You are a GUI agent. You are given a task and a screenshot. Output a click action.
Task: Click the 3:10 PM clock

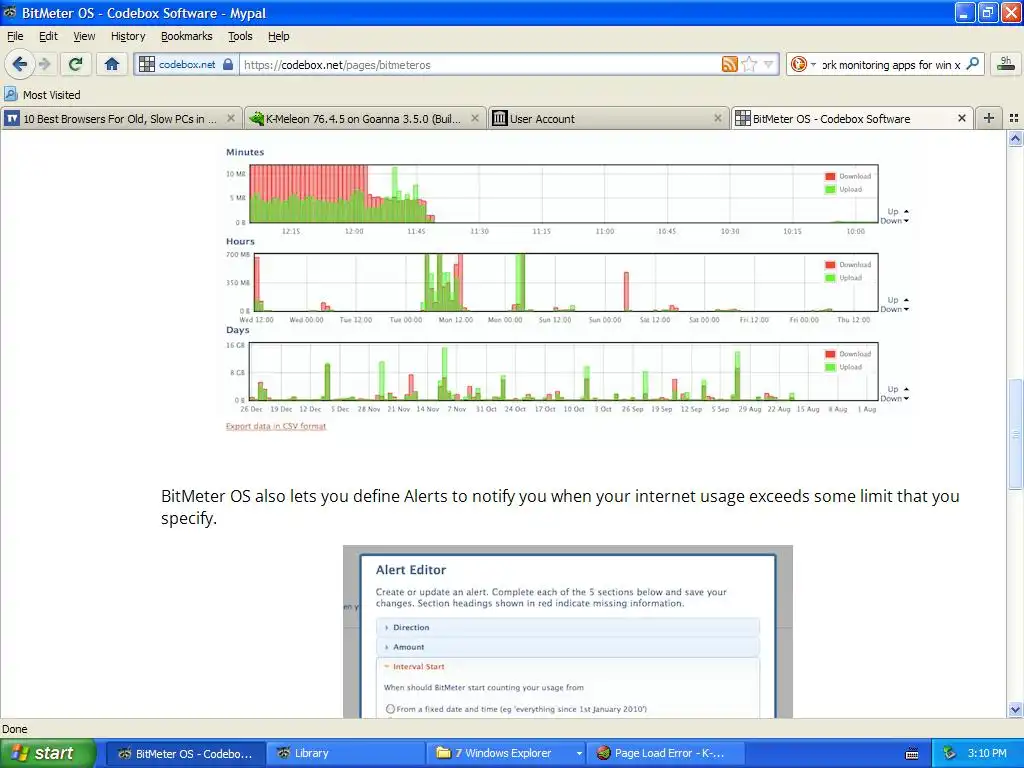coord(987,753)
